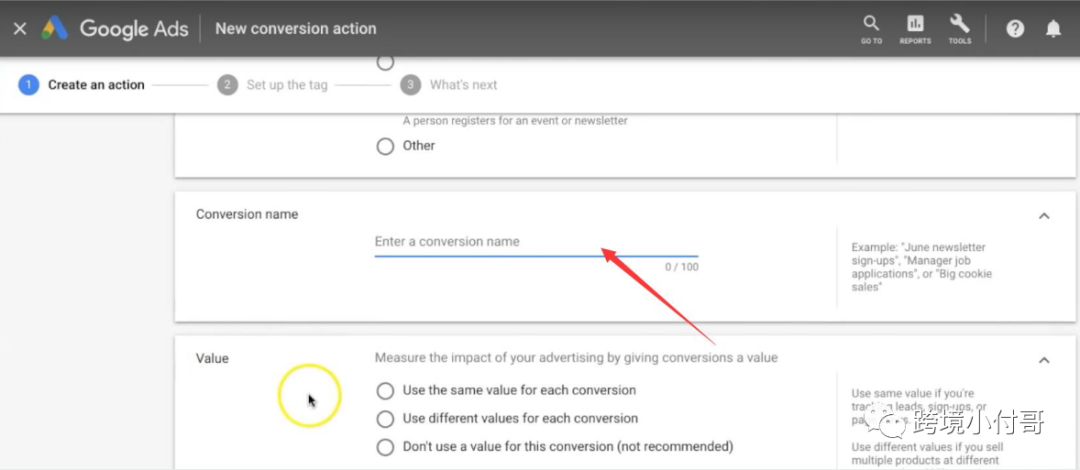Close the New conversion action dialog
Viewport: 1080px width, 470px height.
coord(20,29)
